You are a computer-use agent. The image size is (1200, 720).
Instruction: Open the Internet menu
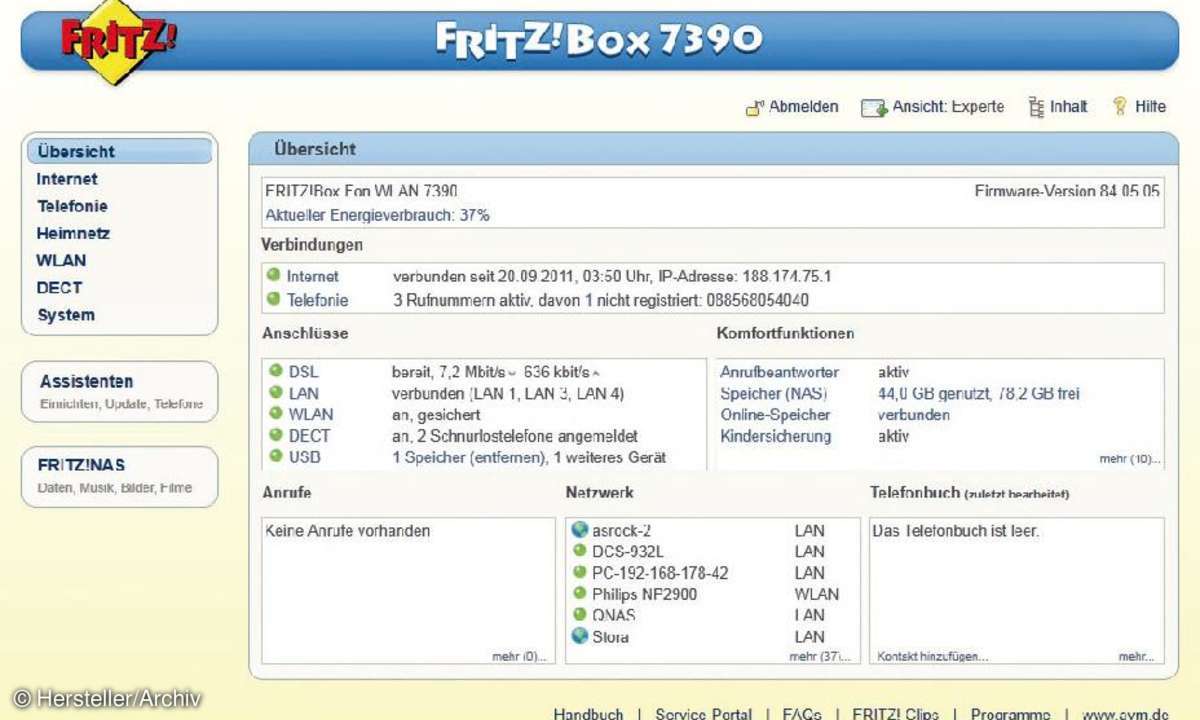tap(67, 179)
